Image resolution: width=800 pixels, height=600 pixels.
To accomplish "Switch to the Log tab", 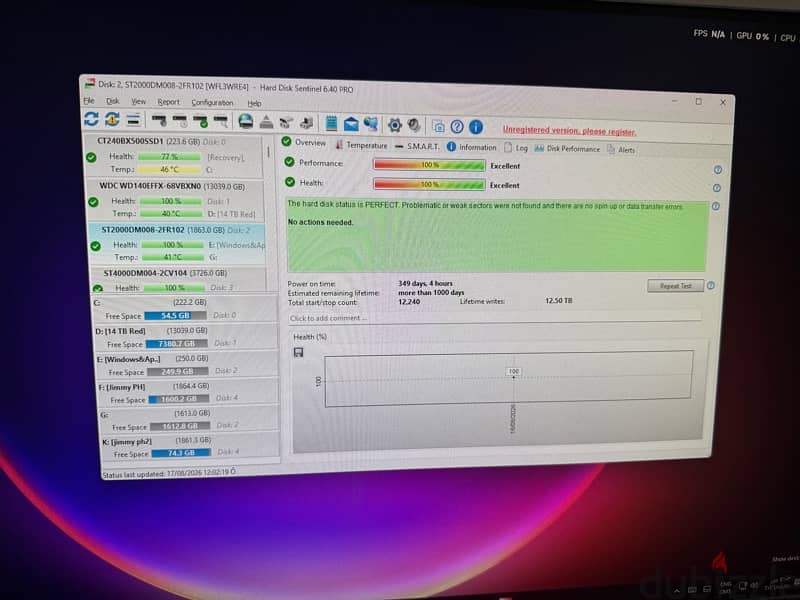I will (516, 148).
